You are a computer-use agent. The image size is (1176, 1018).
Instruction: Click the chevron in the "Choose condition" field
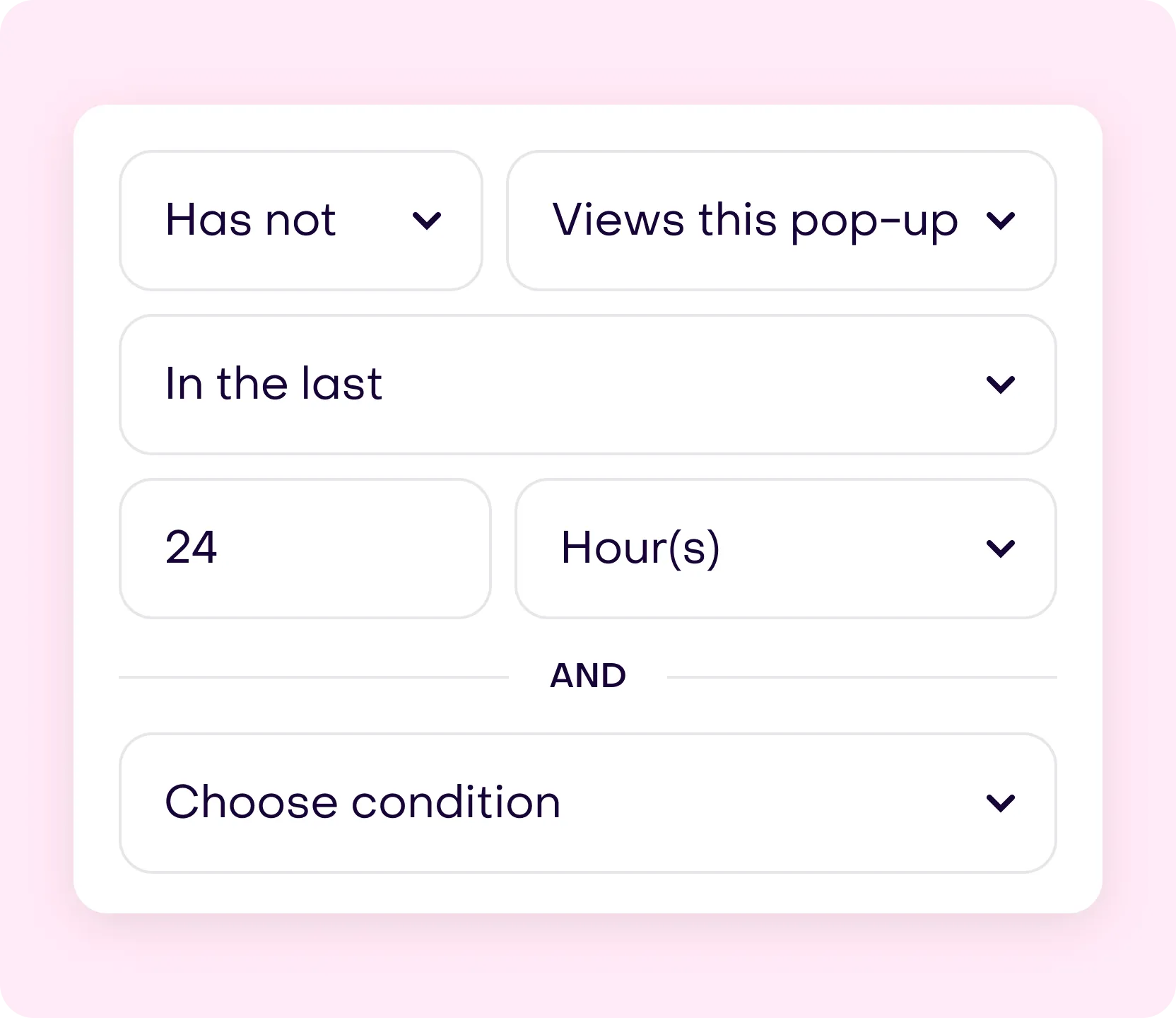coord(1001,803)
